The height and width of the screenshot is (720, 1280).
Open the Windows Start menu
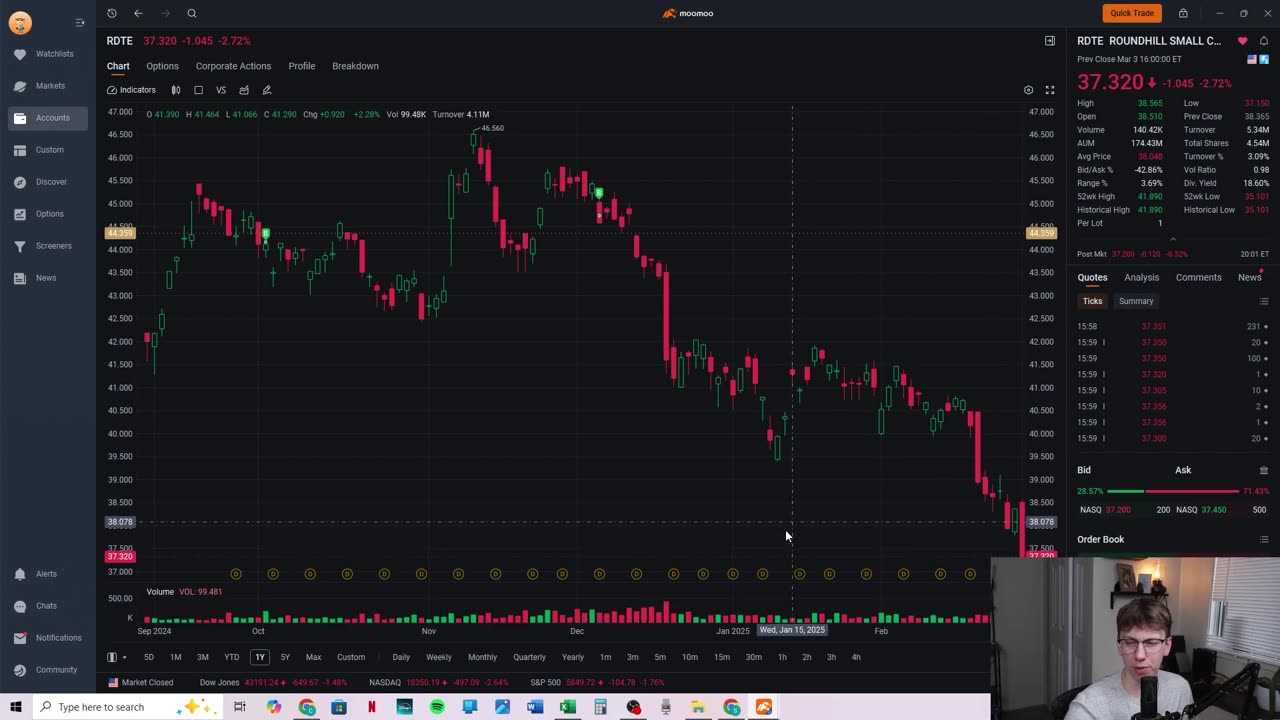pos(16,707)
